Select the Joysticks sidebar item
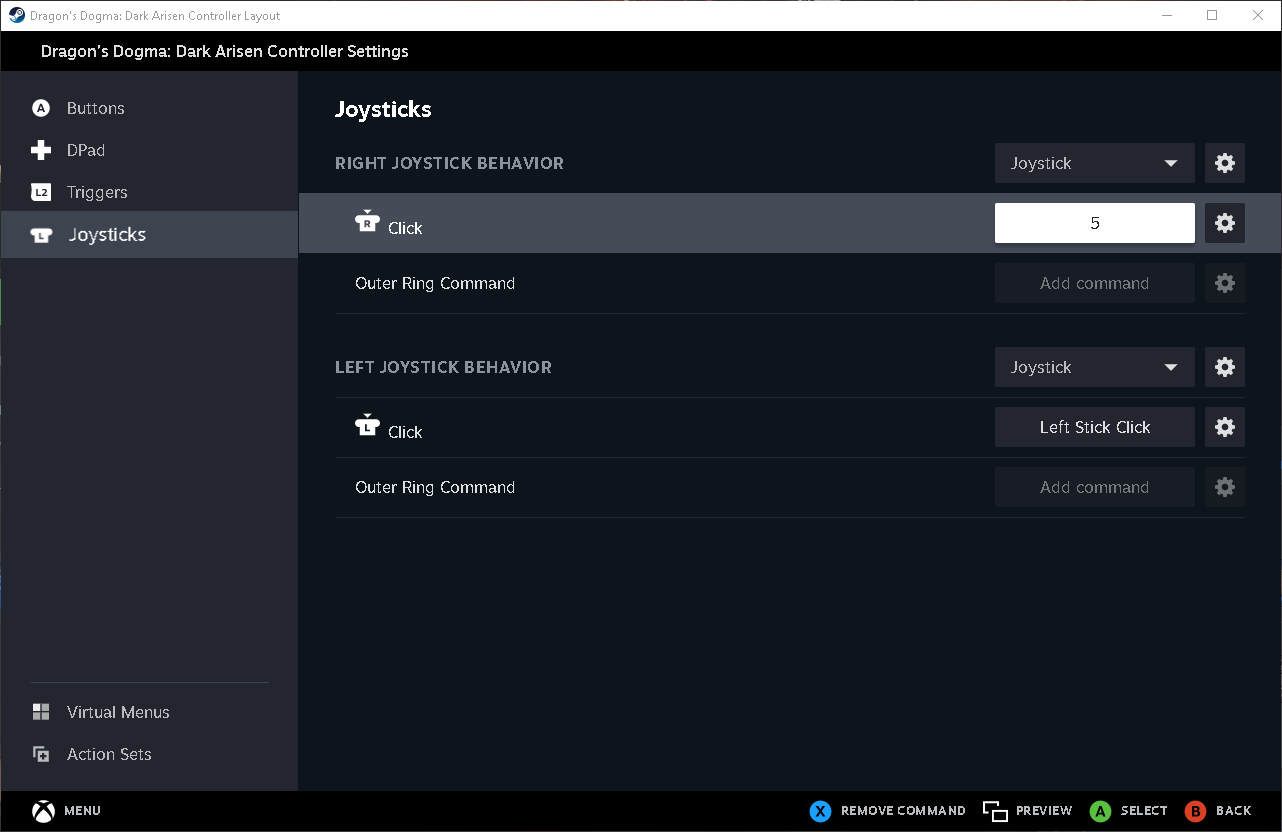 (x=149, y=235)
